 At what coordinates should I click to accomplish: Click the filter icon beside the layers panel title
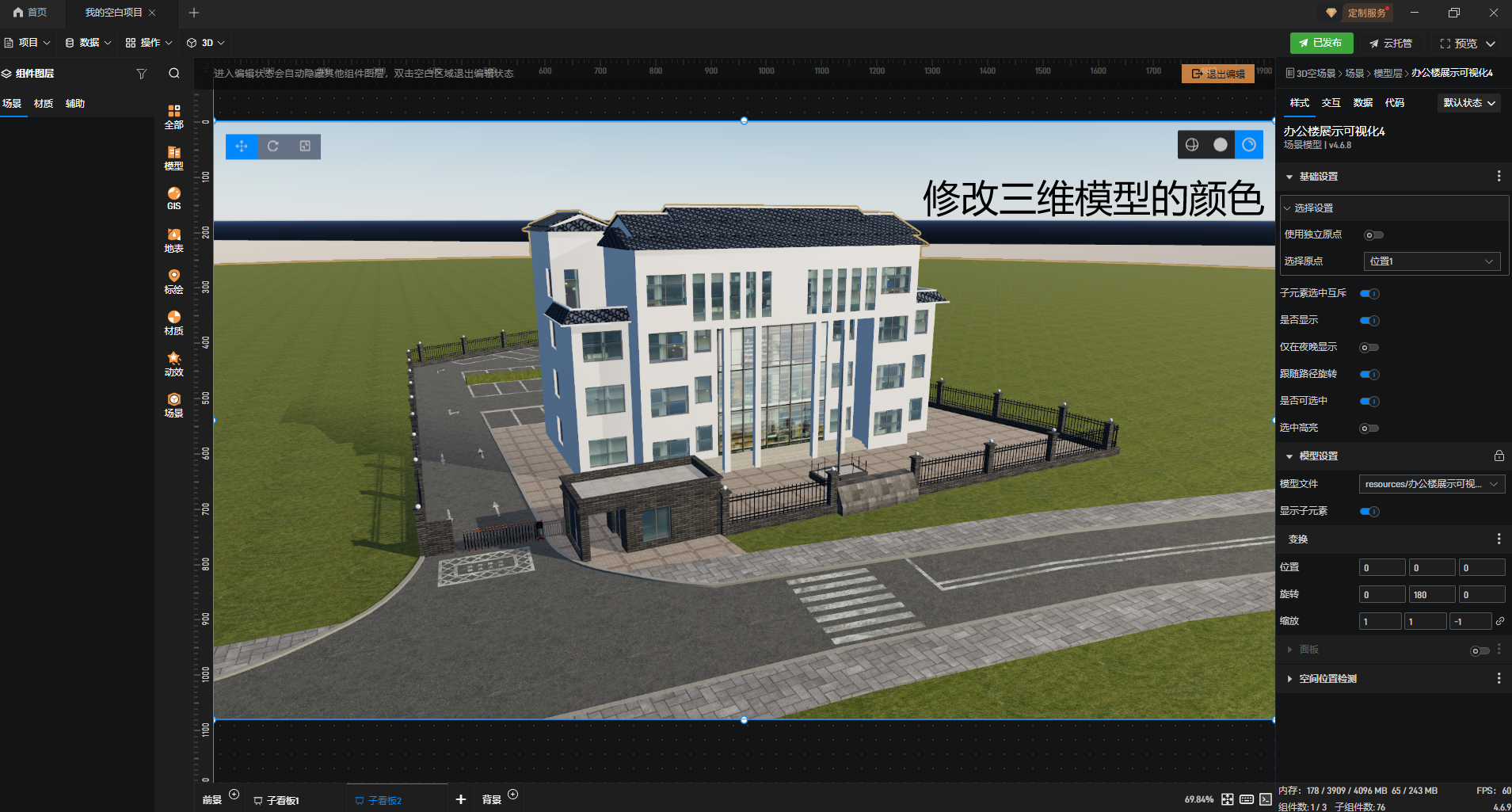pyautogui.click(x=143, y=73)
